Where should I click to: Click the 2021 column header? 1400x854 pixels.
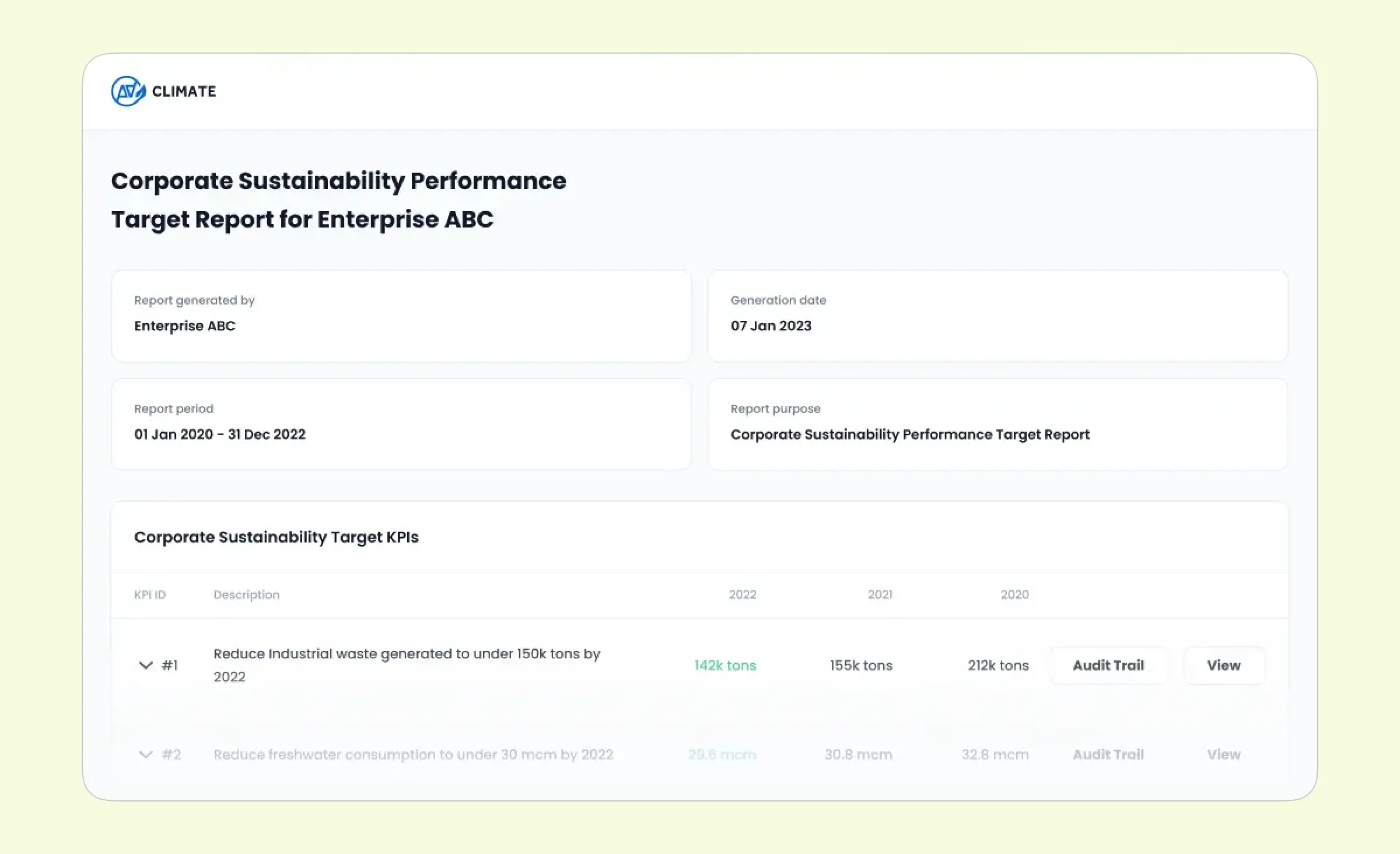(880, 594)
